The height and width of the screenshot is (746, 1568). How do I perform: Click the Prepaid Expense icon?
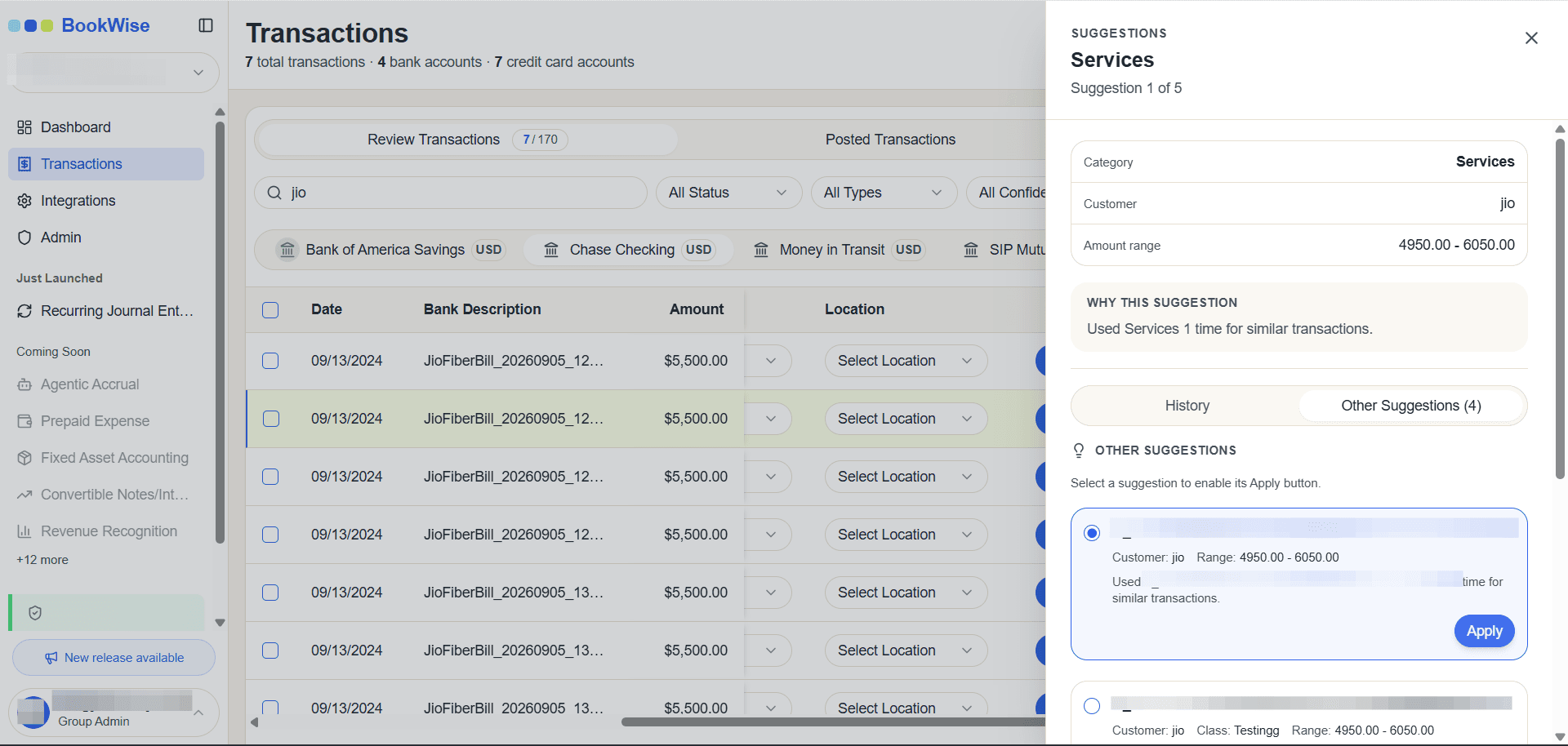24,421
